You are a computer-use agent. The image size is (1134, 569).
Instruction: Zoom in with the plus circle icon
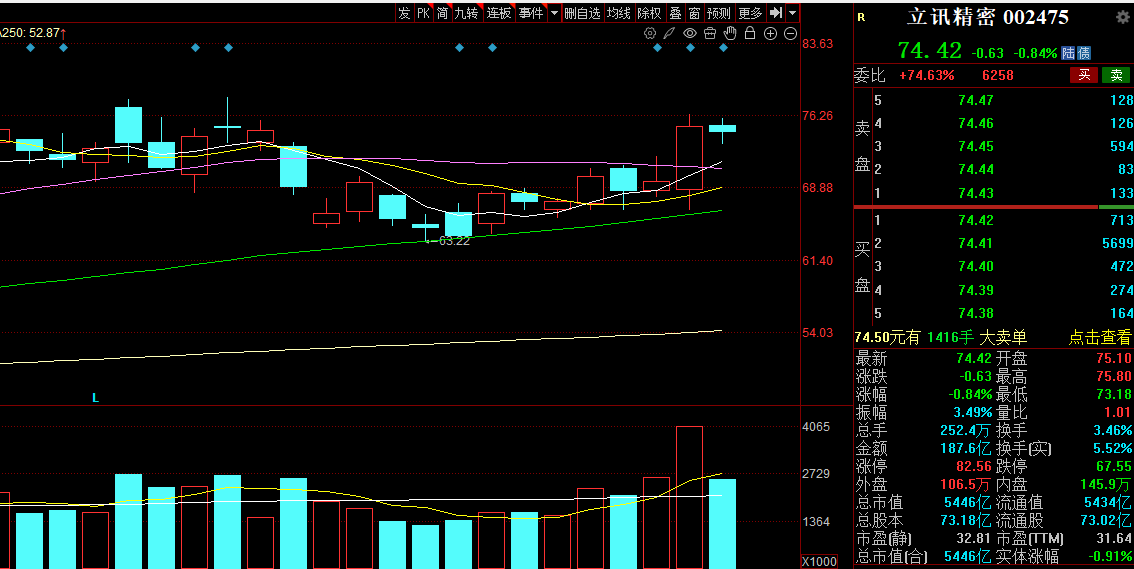770,33
